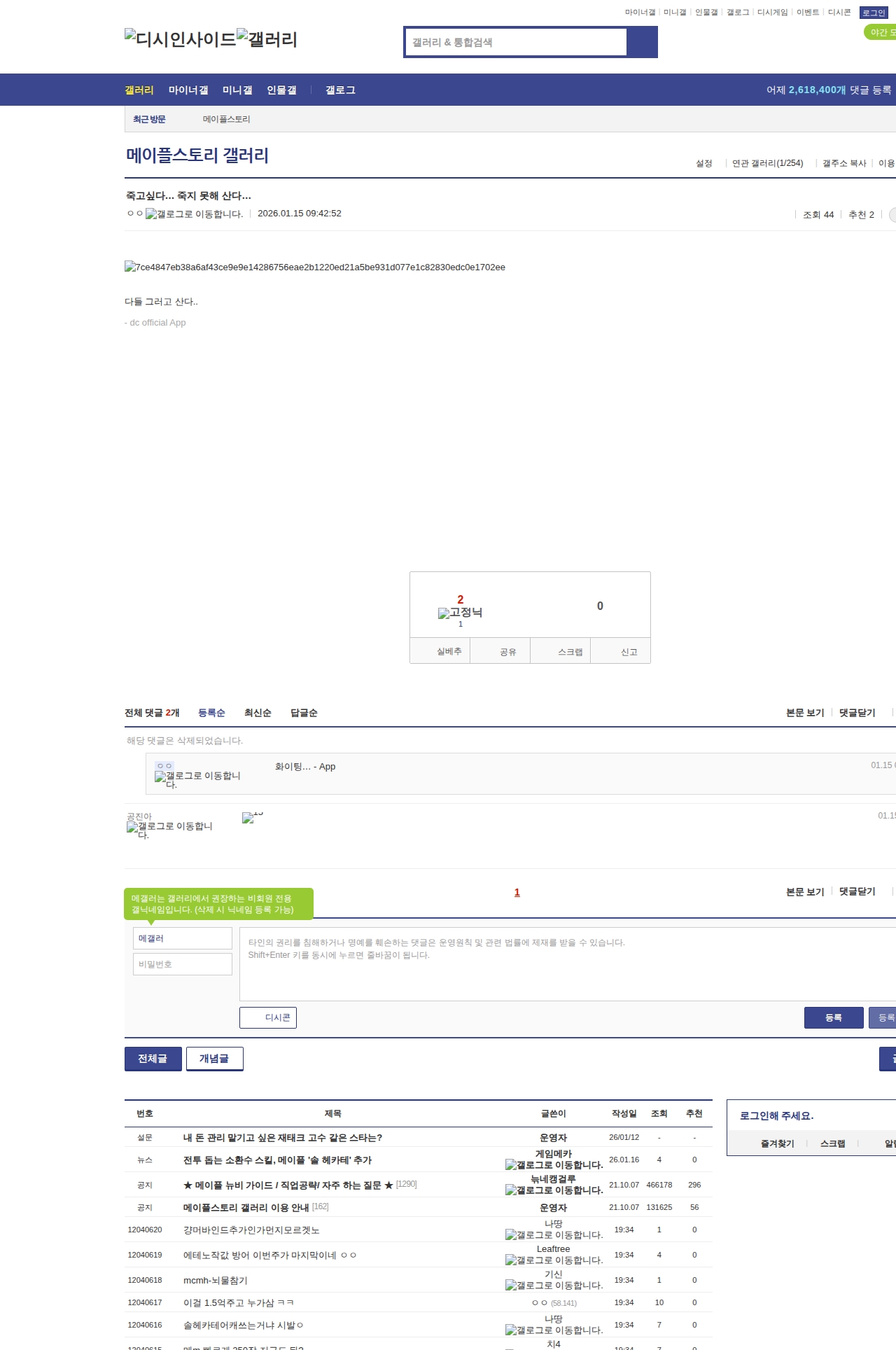Click the DCInside logo image
896x1350 pixels.
[180, 39]
